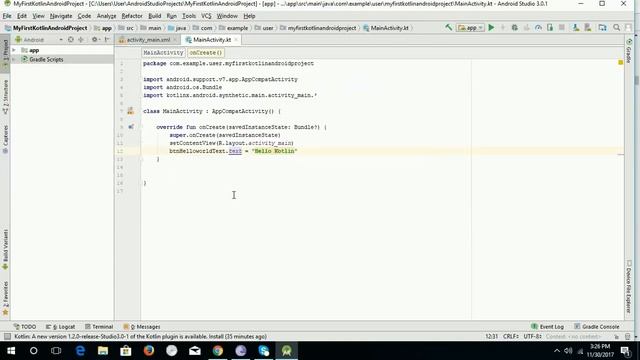Viewport: 640px width, 360px height.
Task: Open Firefox from the taskbar
Action: tap(149, 351)
